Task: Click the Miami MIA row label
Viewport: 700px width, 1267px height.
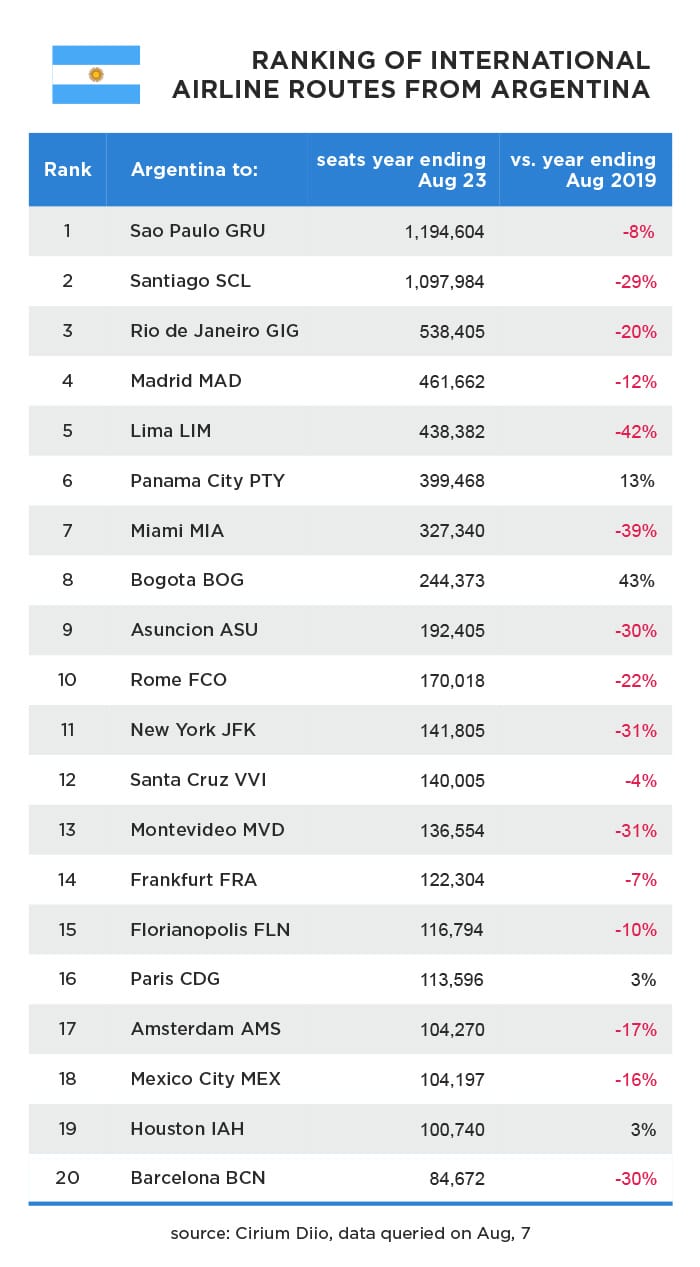Action: (x=178, y=531)
